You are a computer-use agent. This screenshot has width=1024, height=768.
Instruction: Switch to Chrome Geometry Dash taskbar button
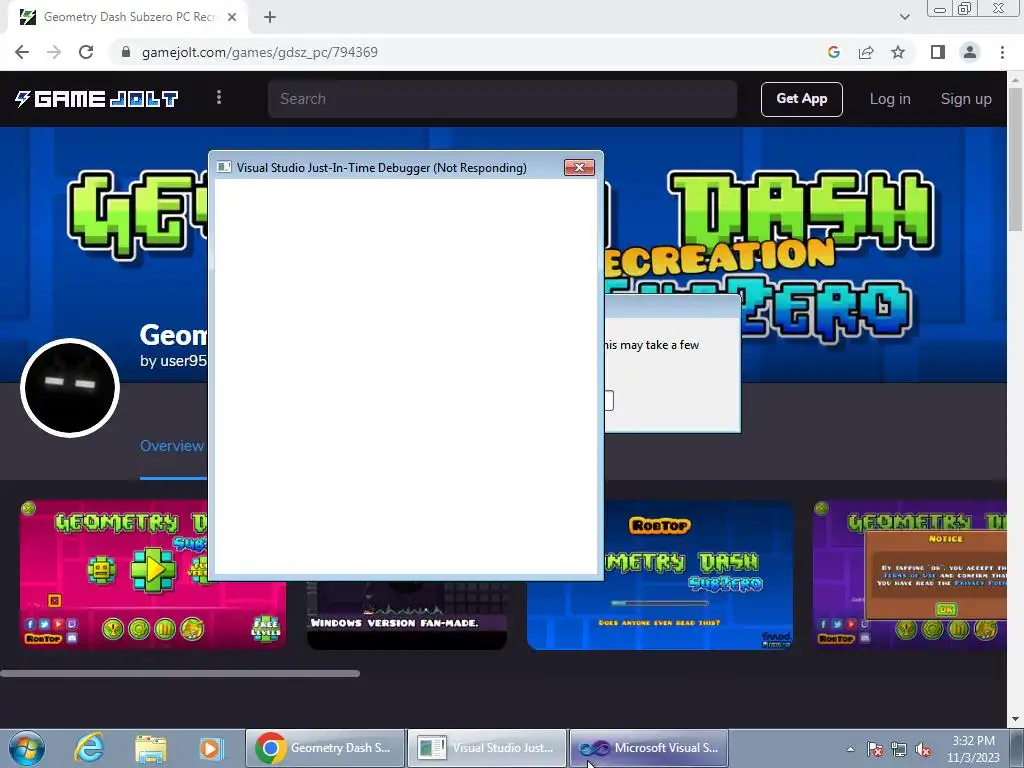(325, 748)
